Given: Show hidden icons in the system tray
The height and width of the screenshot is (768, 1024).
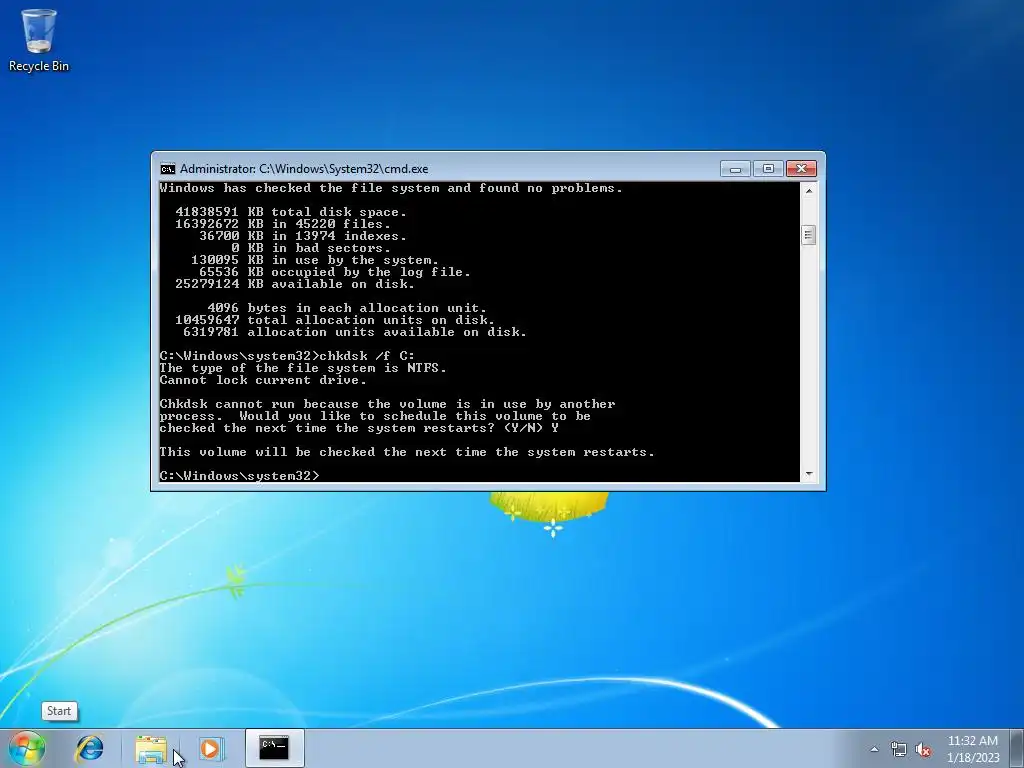Looking at the screenshot, I should 874,749.
